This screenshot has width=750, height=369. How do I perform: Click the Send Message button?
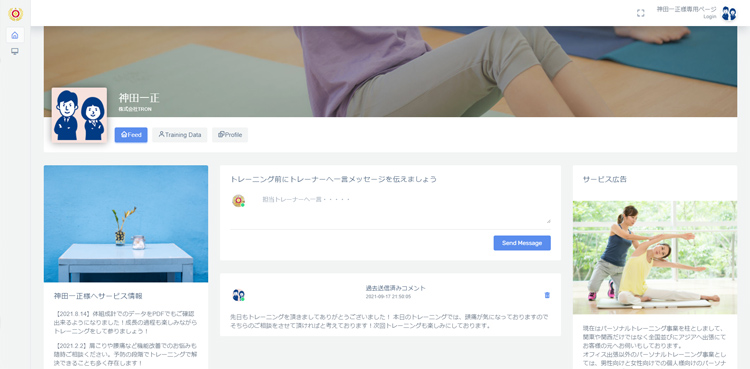pos(522,243)
